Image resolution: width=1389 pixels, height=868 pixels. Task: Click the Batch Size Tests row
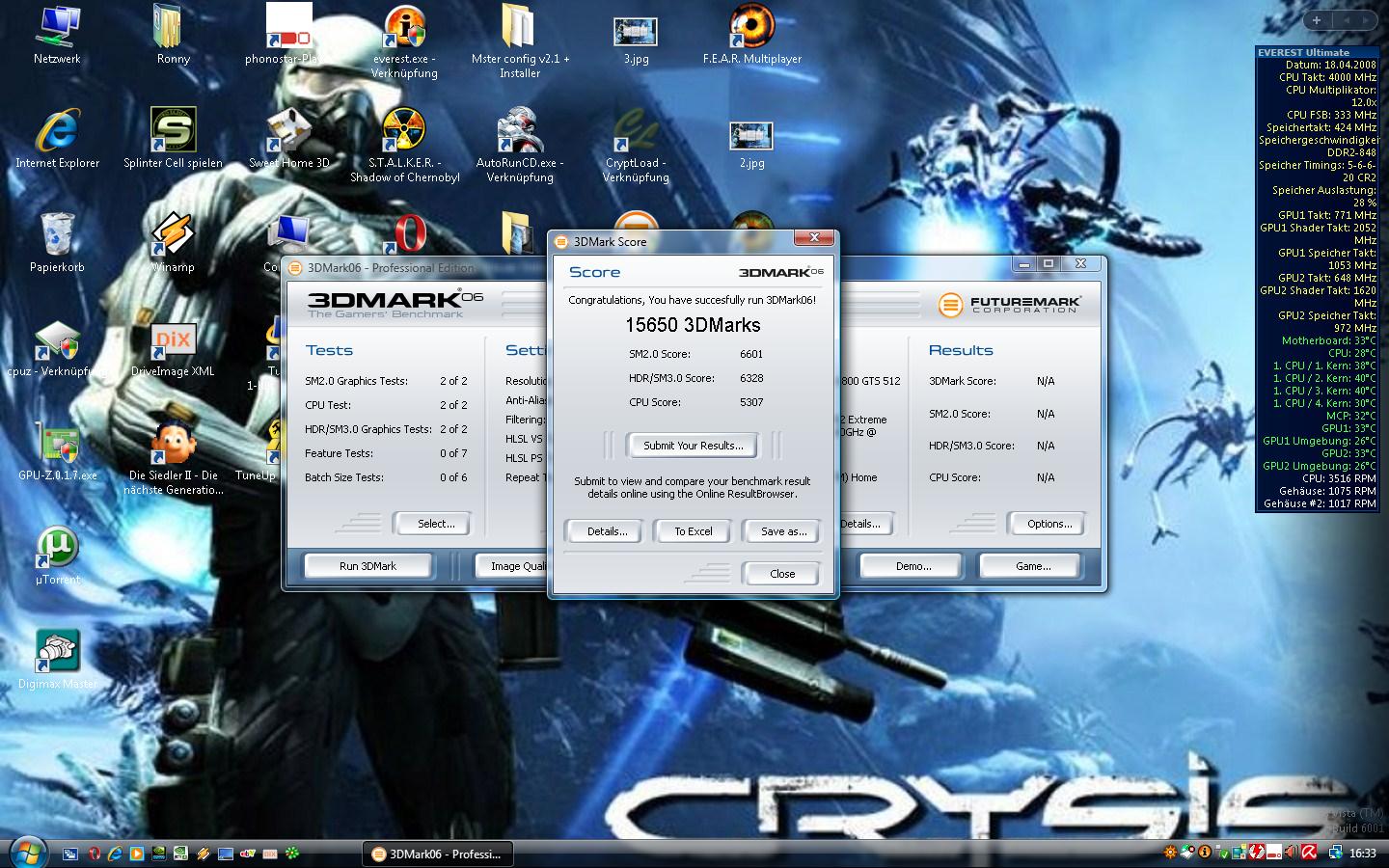click(386, 477)
